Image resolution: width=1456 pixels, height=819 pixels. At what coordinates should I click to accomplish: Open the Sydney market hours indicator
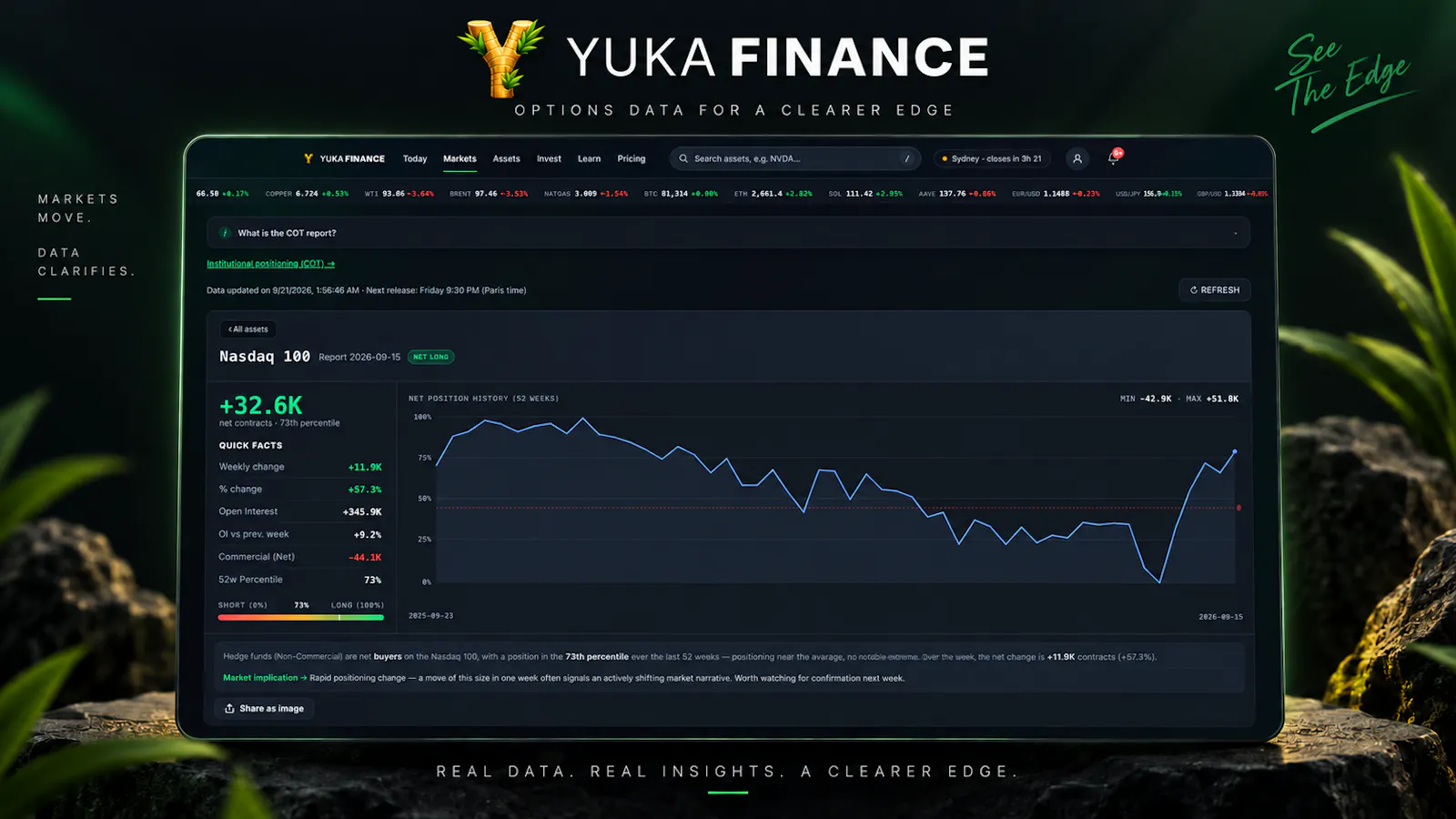tap(992, 158)
